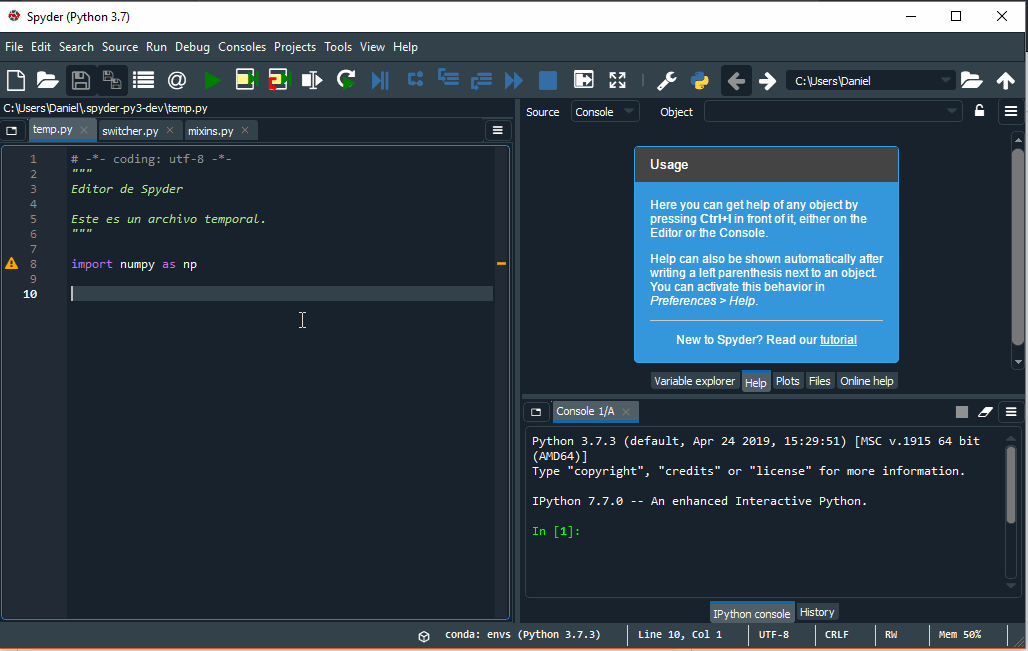Click the debug step icon
This screenshot has width=1028, height=651.
coord(415,80)
